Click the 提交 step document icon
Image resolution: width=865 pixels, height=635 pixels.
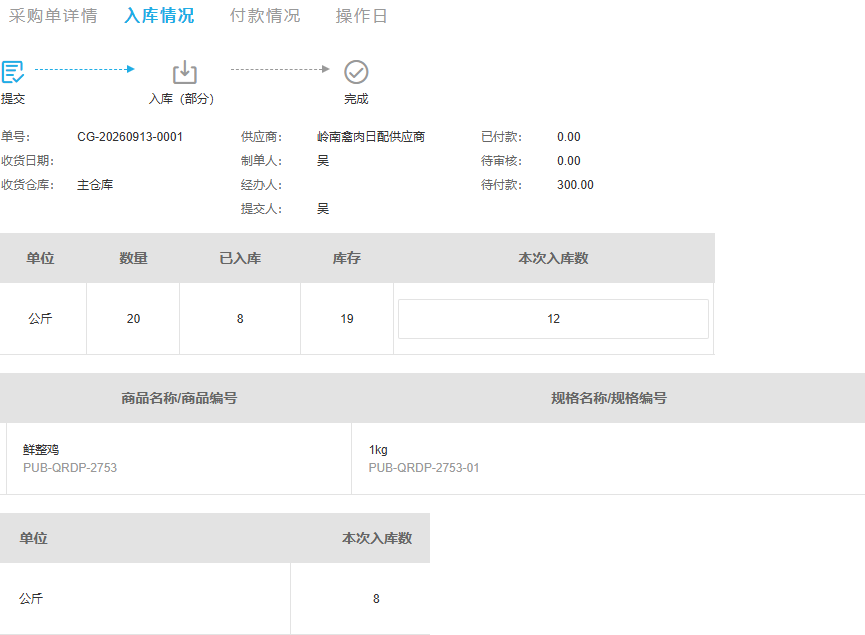coord(13,72)
